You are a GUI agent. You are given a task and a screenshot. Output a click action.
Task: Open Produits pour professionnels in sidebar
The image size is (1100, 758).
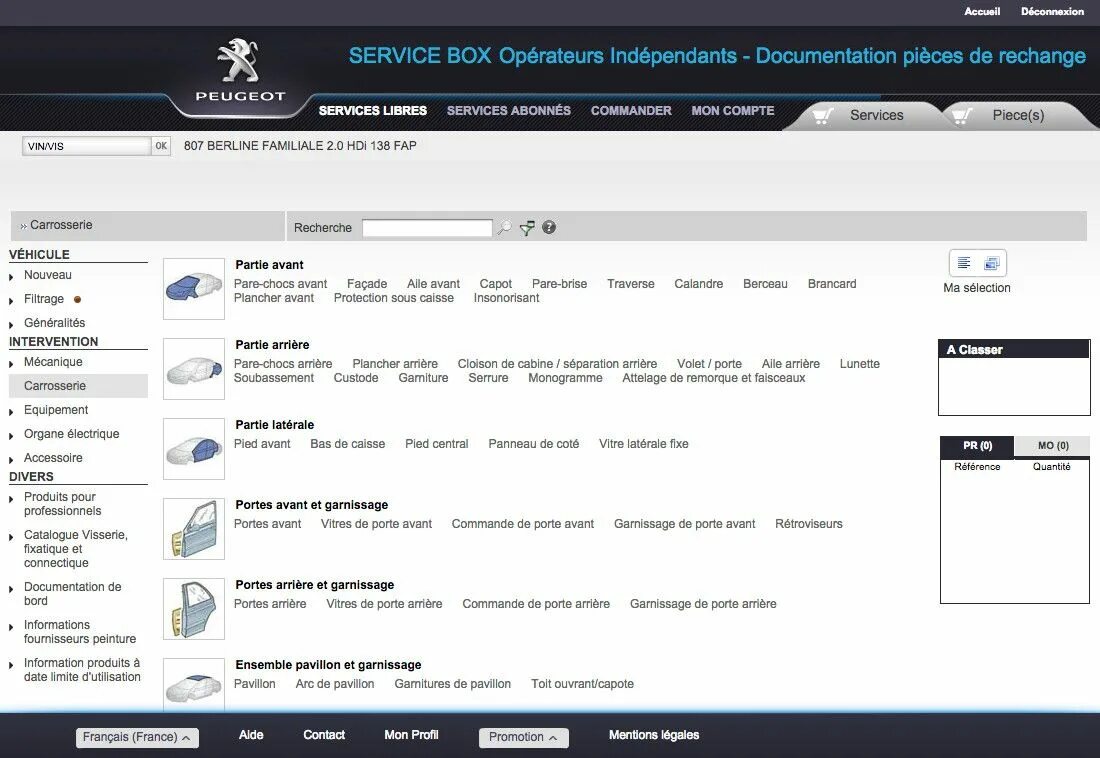click(x=62, y=504)
